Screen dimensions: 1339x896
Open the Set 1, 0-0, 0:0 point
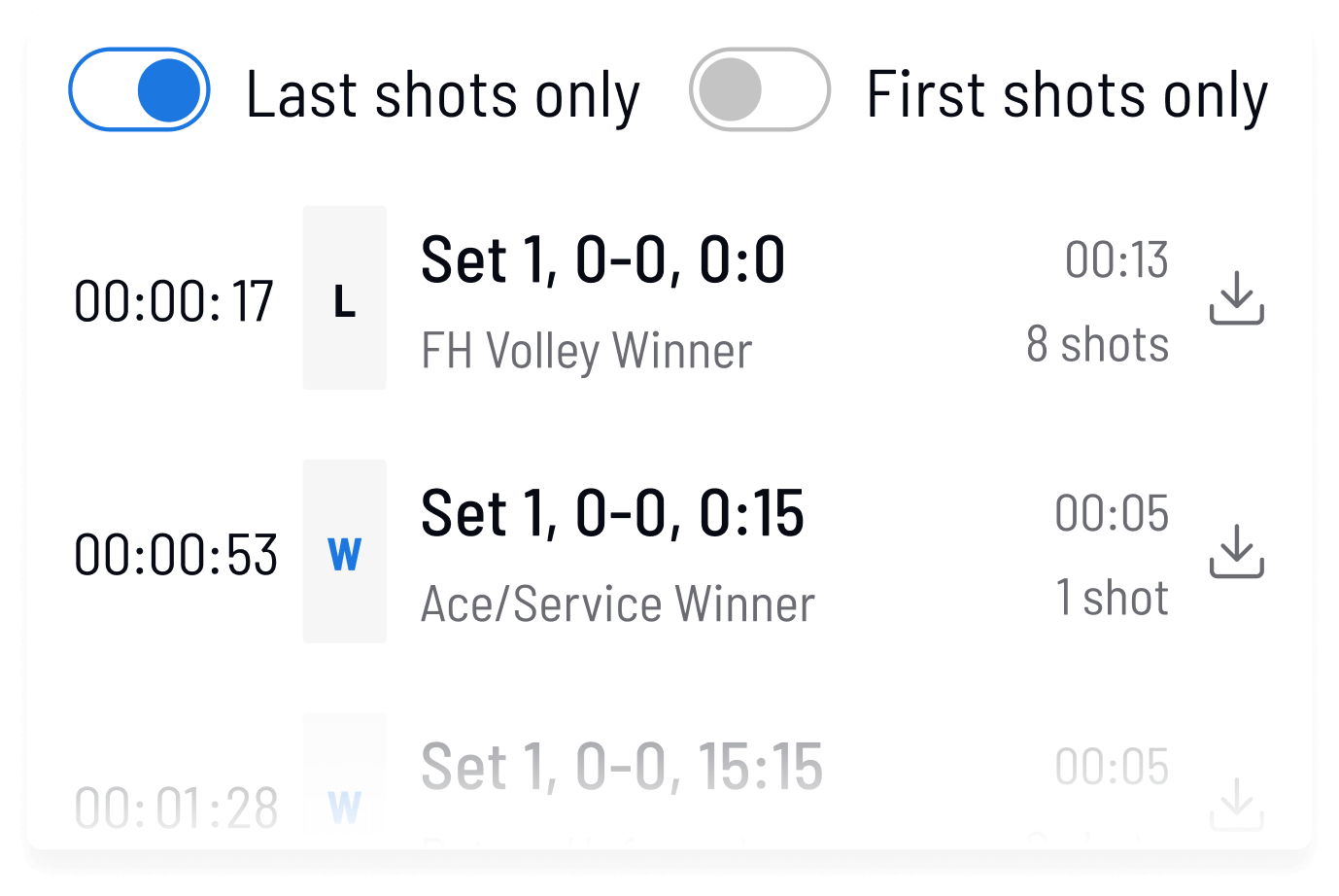602,260
